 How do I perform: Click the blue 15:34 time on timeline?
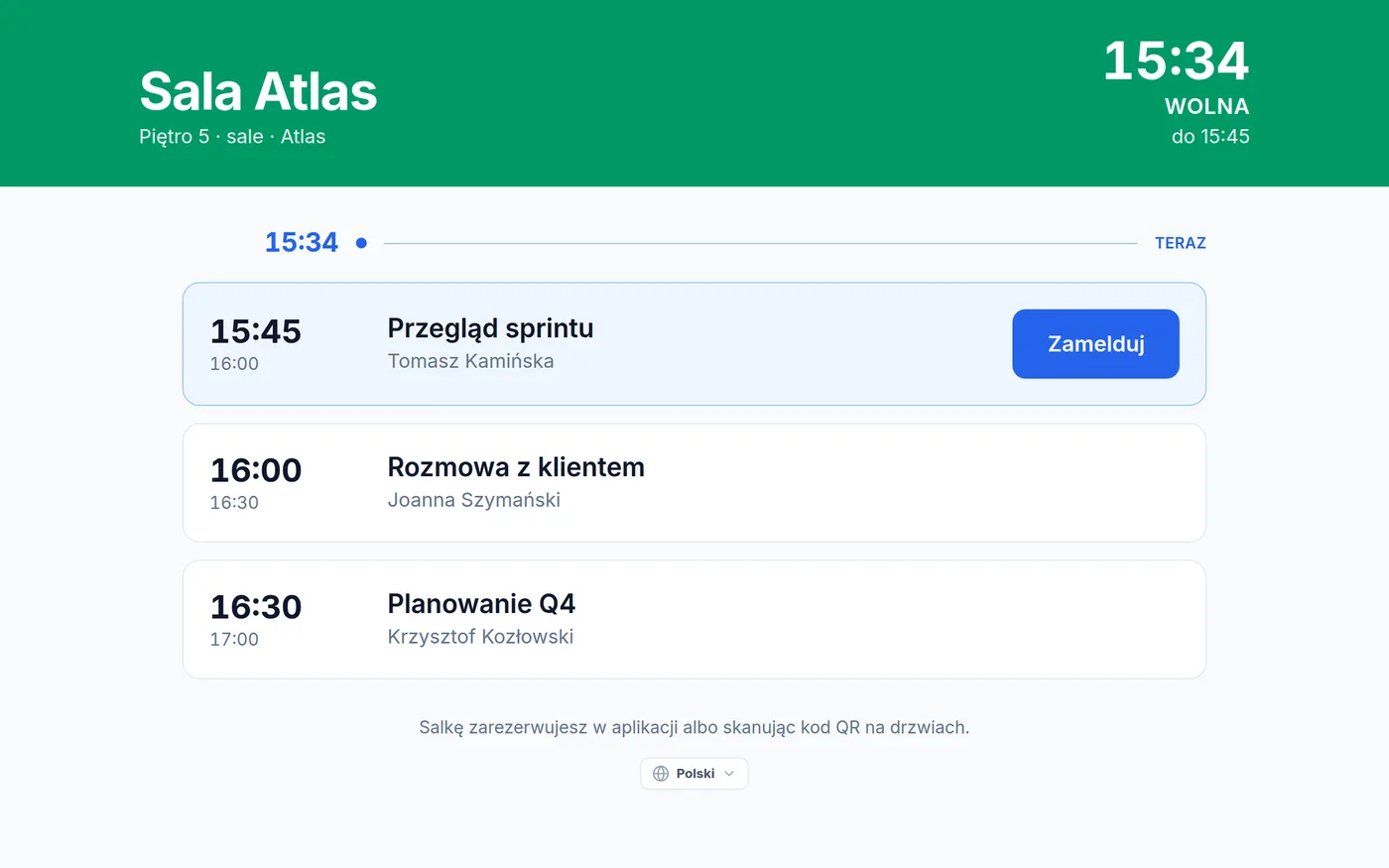point(302,242)
